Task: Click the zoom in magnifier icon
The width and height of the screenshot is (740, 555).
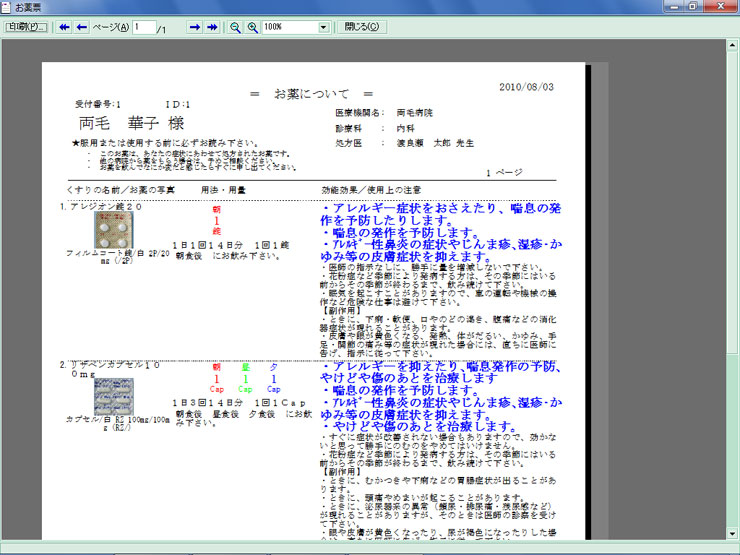Action: (252, 27)
